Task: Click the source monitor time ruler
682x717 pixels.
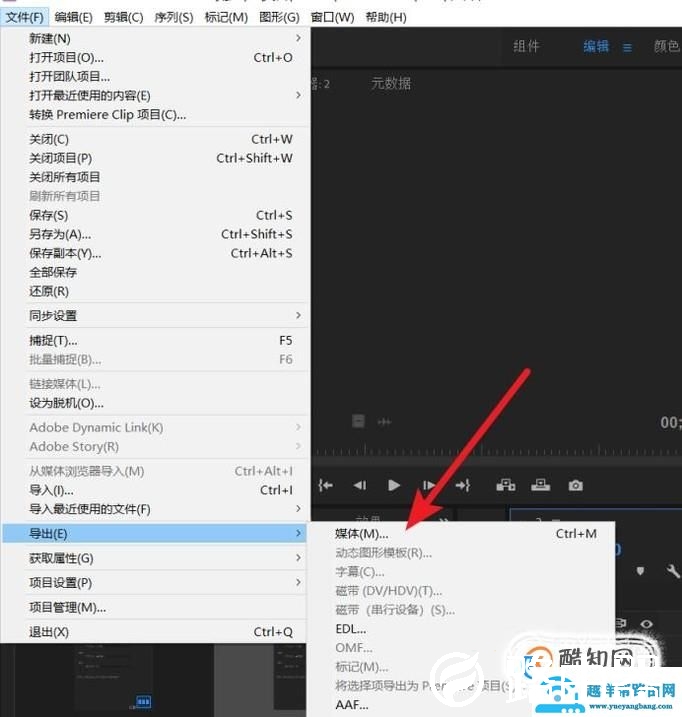Action: (496, 450)
